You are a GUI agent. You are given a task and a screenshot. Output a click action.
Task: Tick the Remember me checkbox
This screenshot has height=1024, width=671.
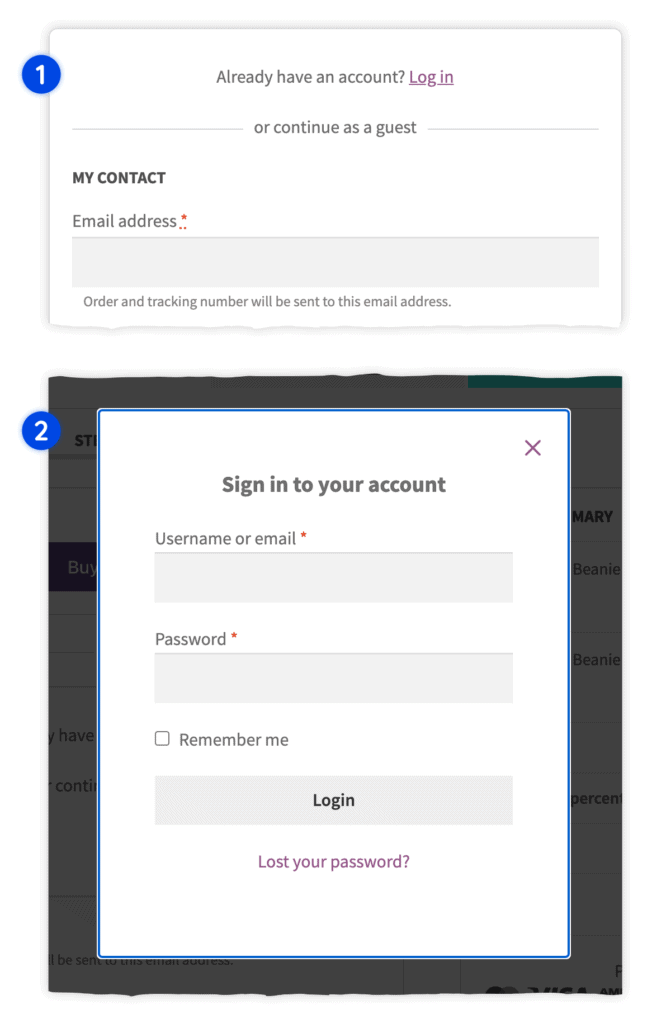click(162, 739)
